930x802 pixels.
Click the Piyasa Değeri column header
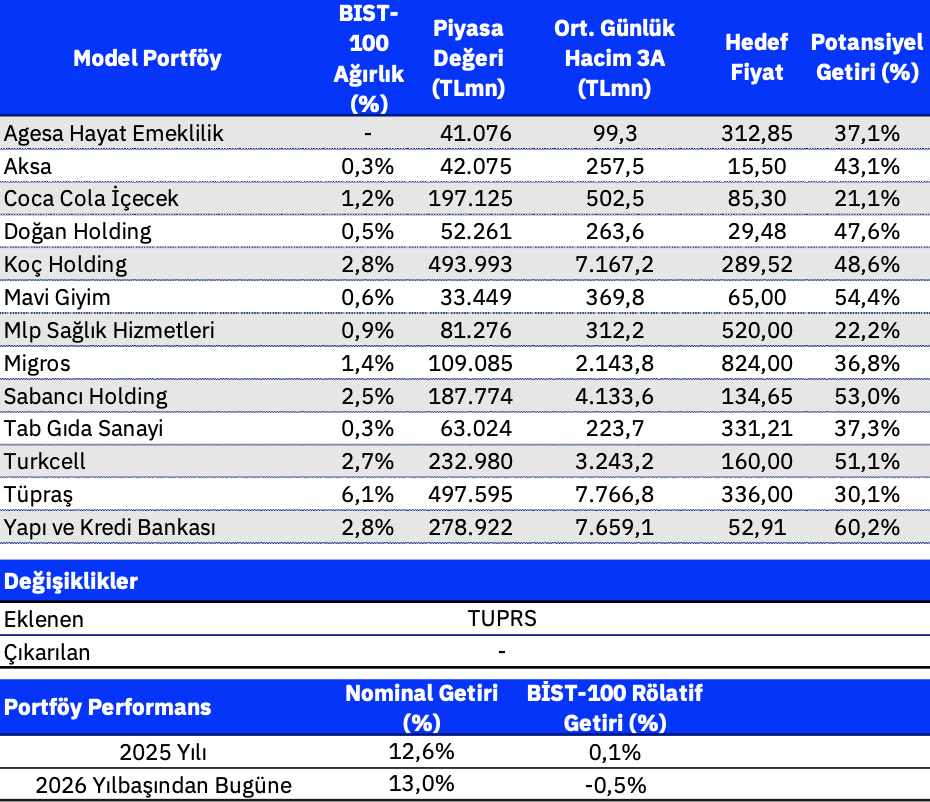coord(468,58)
